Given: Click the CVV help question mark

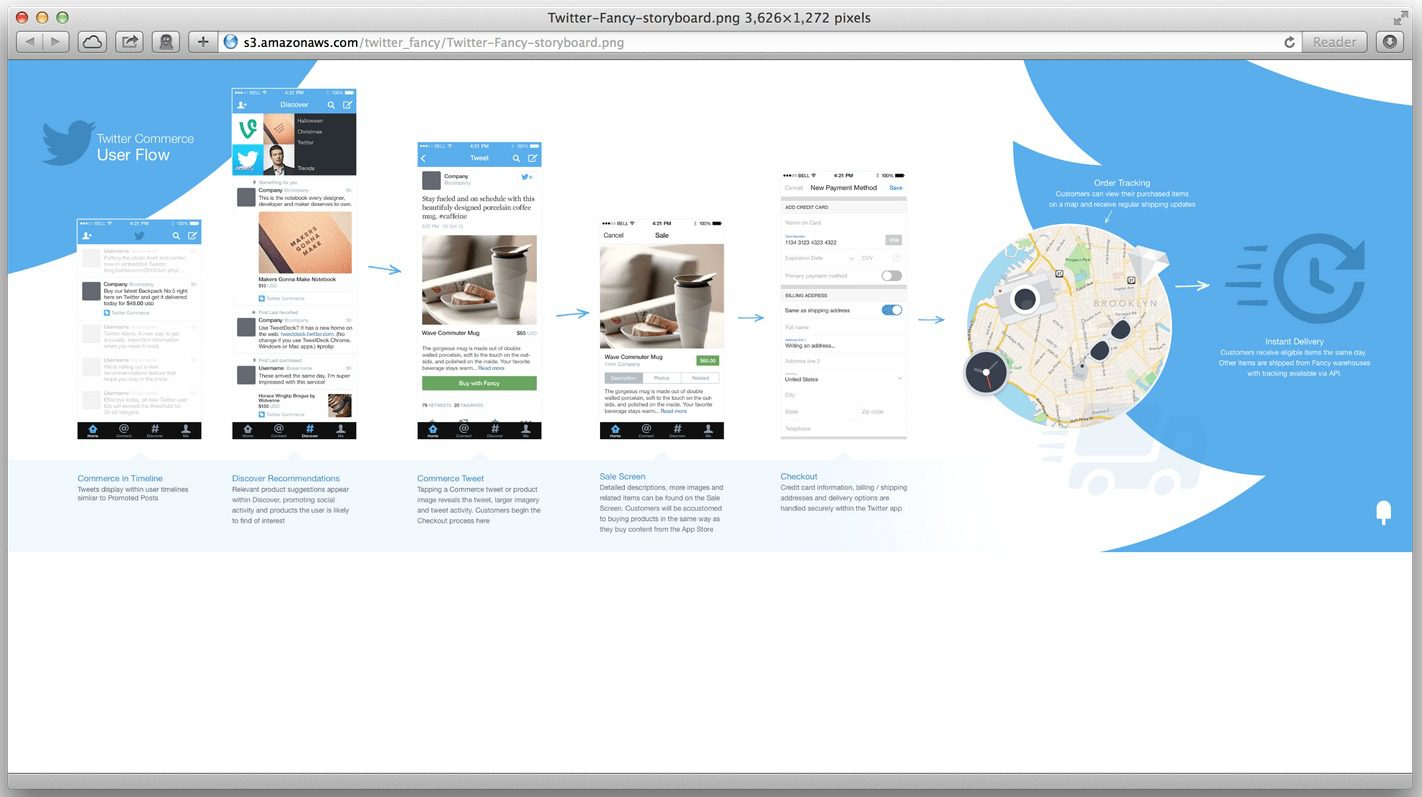Looking at the screenshot, I should click(x=897, y=257).
